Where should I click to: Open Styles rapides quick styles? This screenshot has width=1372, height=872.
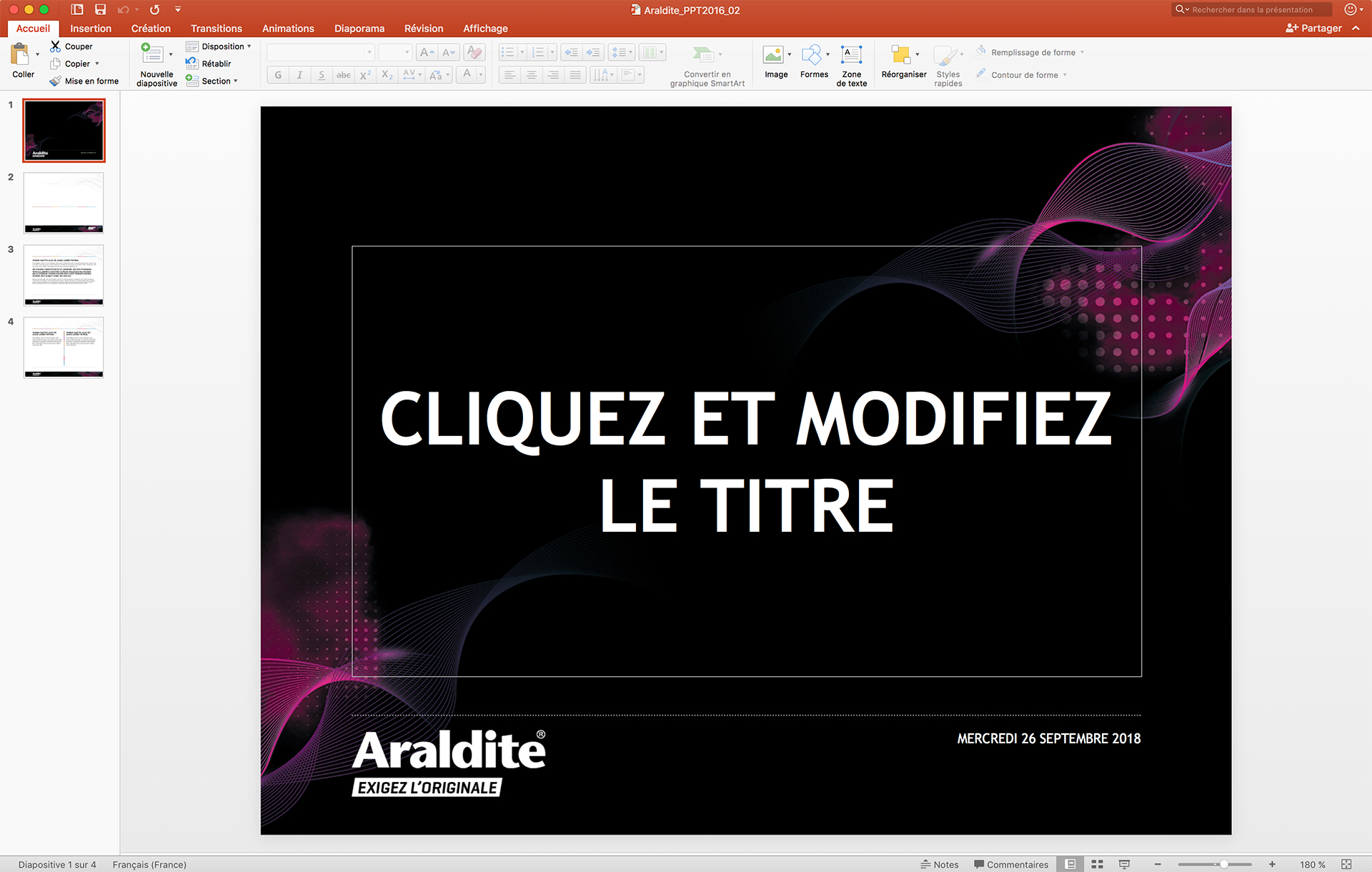[x=948, y=66]
